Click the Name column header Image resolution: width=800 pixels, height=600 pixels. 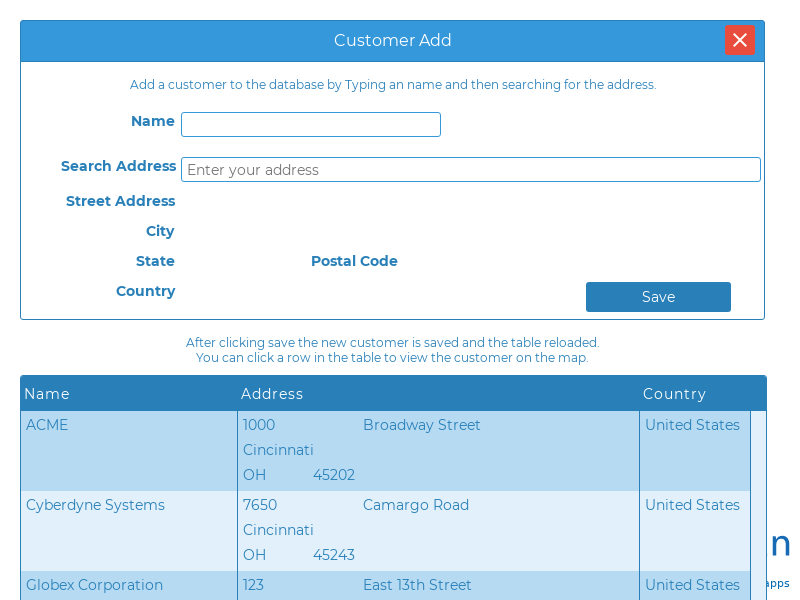point(47,394)
